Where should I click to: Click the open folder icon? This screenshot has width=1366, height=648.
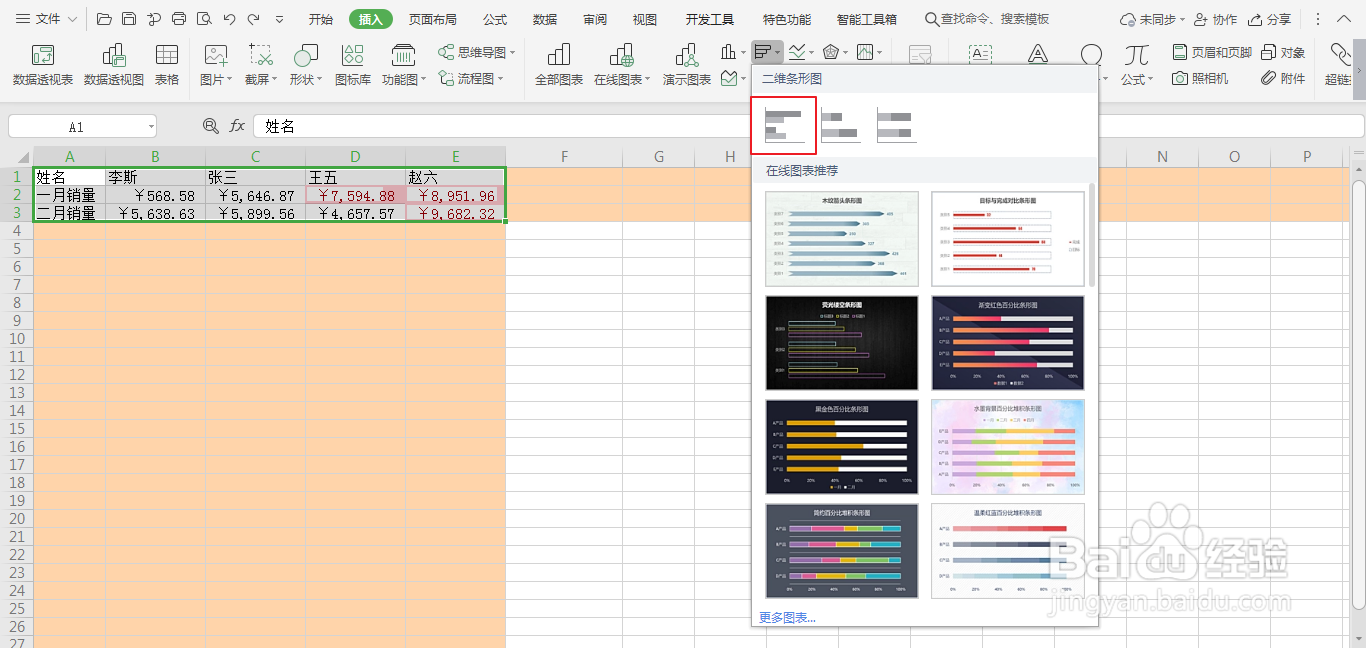[104, 19]
